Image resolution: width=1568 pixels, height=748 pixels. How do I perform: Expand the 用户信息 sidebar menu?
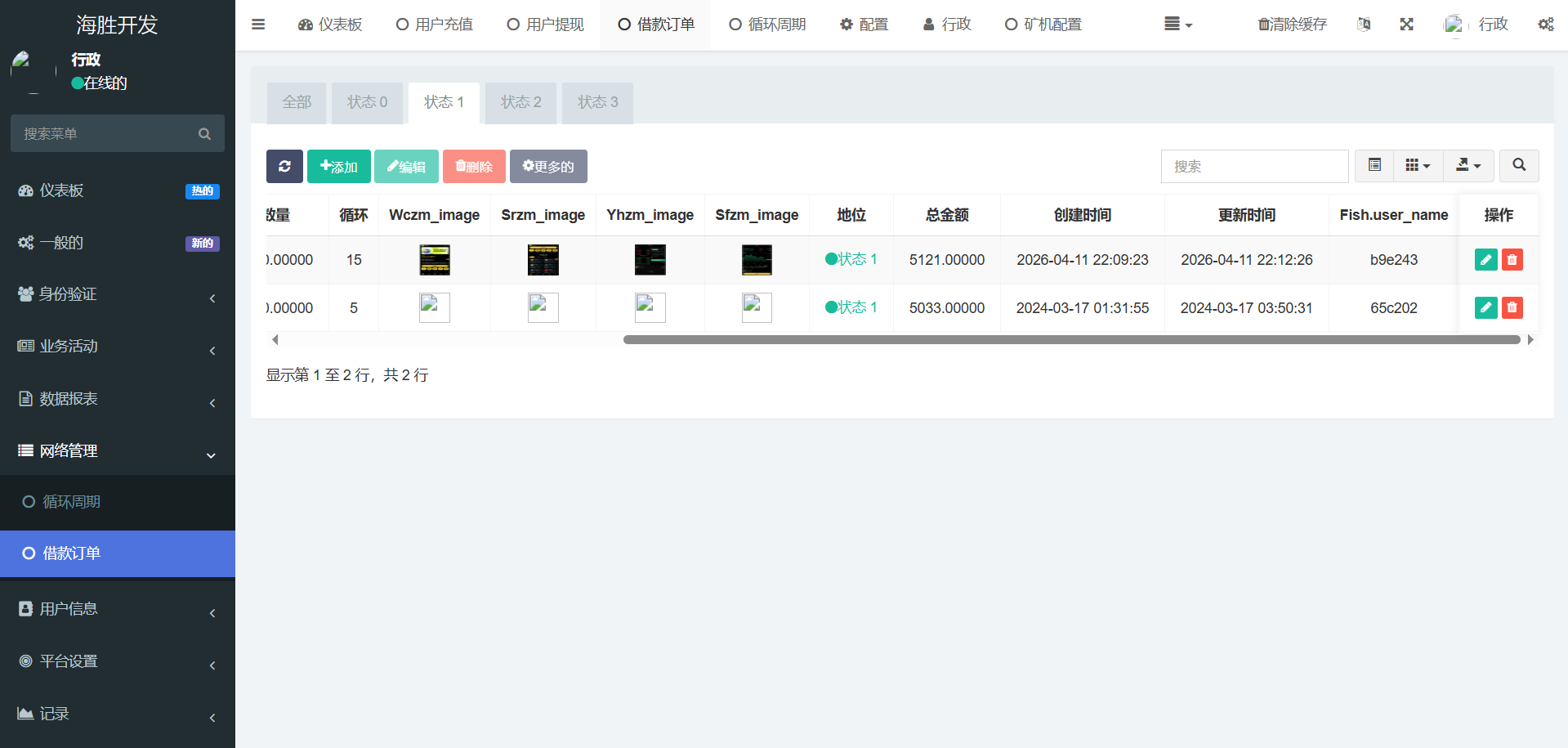pyautogui.click(x=118, y=609)
